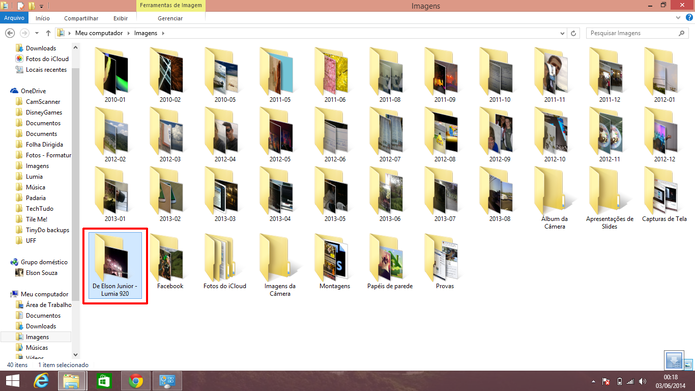Open the Windows Start button
Screen dimensions: 695x391
tap(12, 381)
